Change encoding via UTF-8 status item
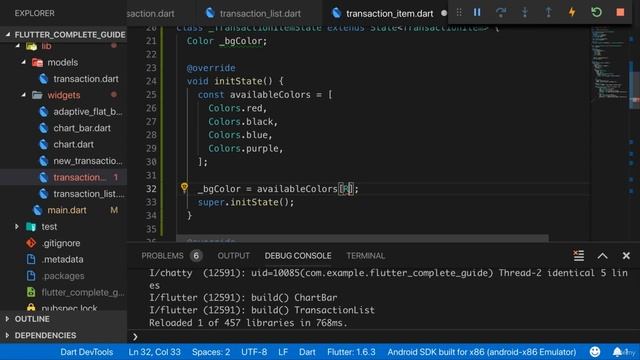This screenshot has width=640, height=360. point(254,352)
